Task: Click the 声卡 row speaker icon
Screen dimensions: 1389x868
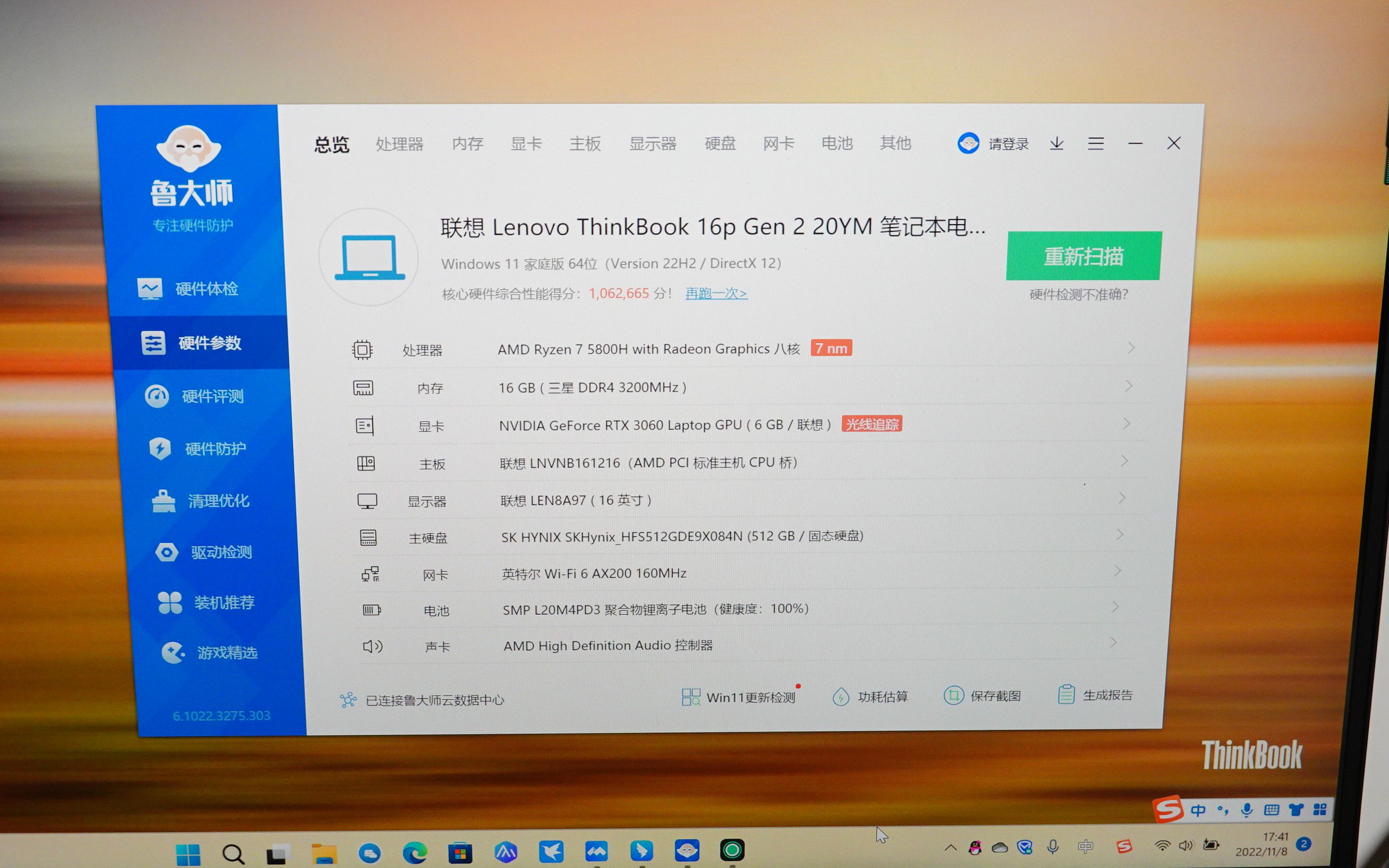Action: click(372, 646)
